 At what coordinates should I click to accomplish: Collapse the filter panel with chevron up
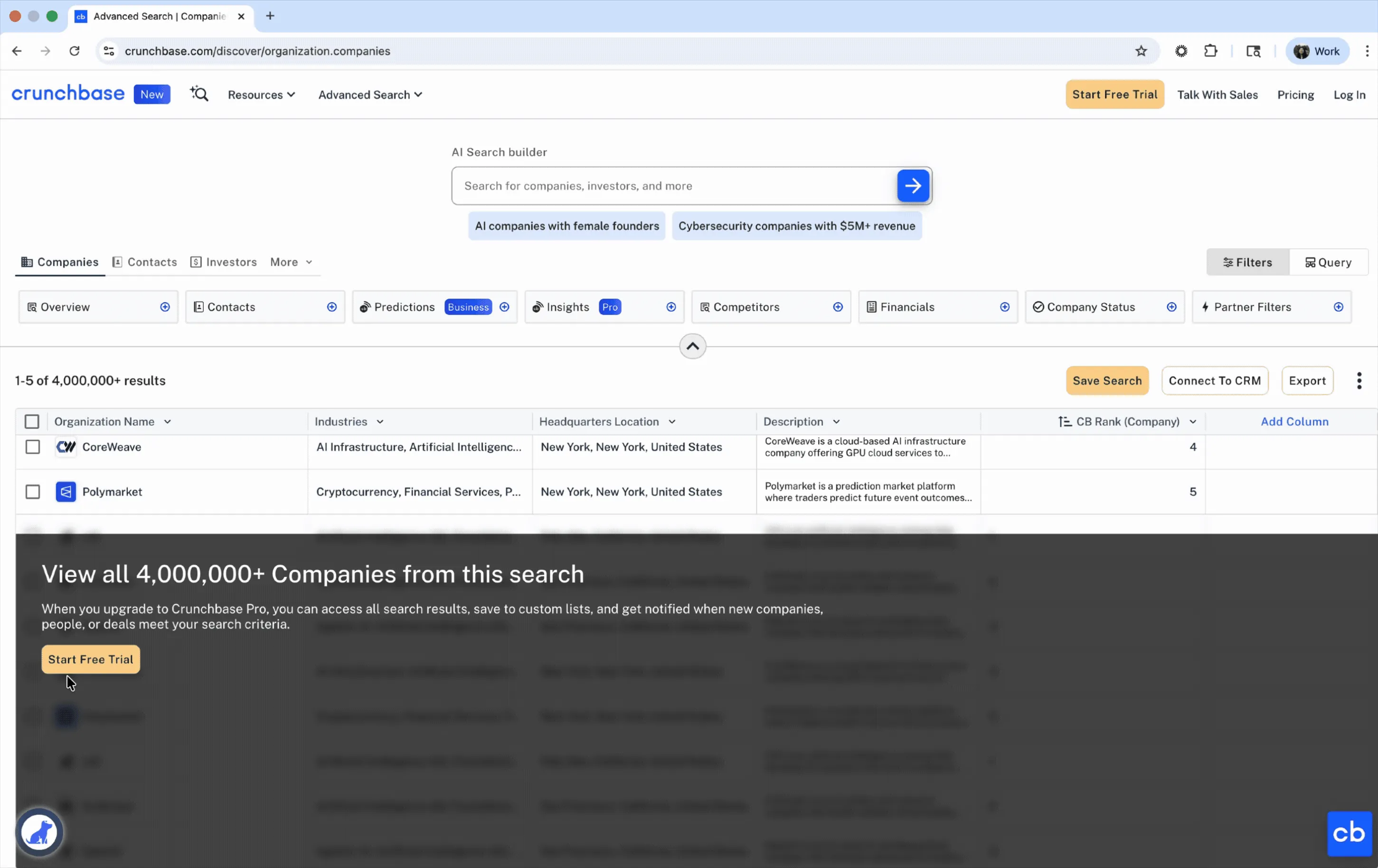(692, 346)
